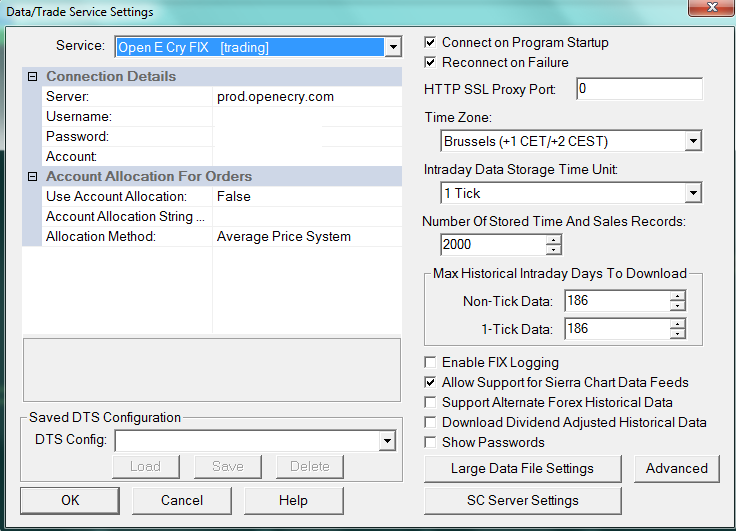This screenshot has height=531, width=736.
Task: Click the Help button
Action: point(293,500)
